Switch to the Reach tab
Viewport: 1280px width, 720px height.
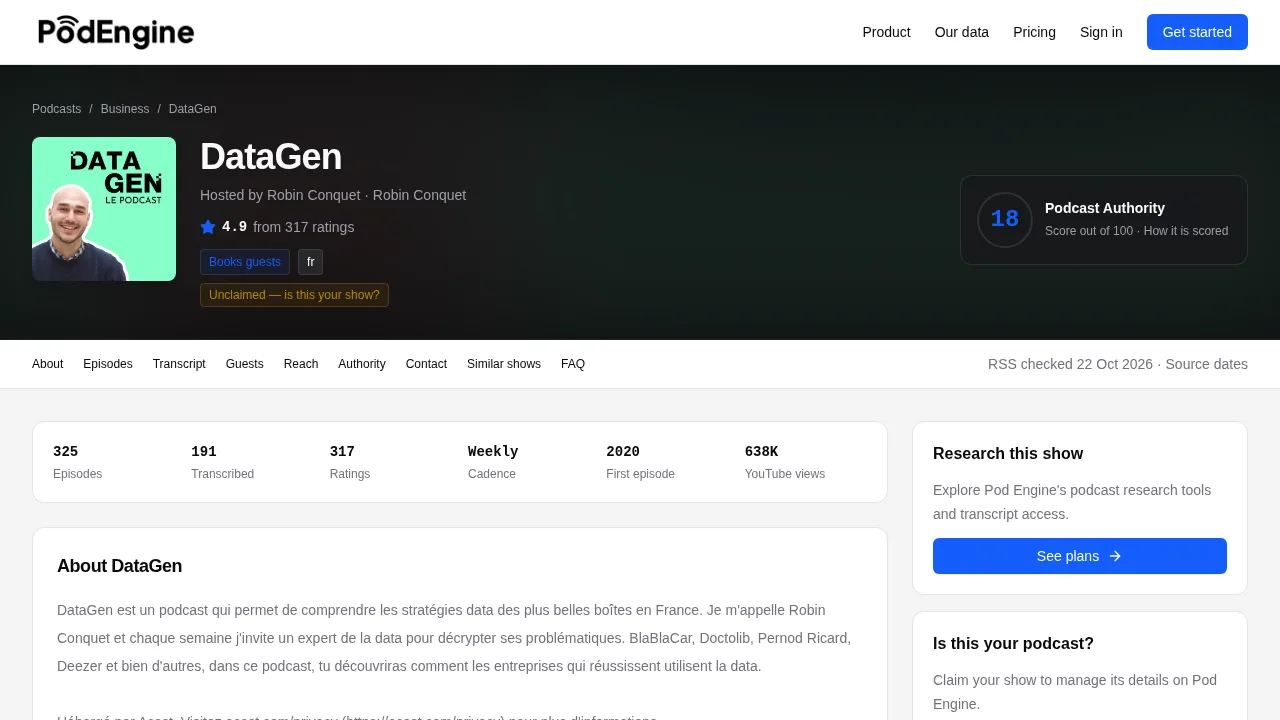click(x=301, y=364)
